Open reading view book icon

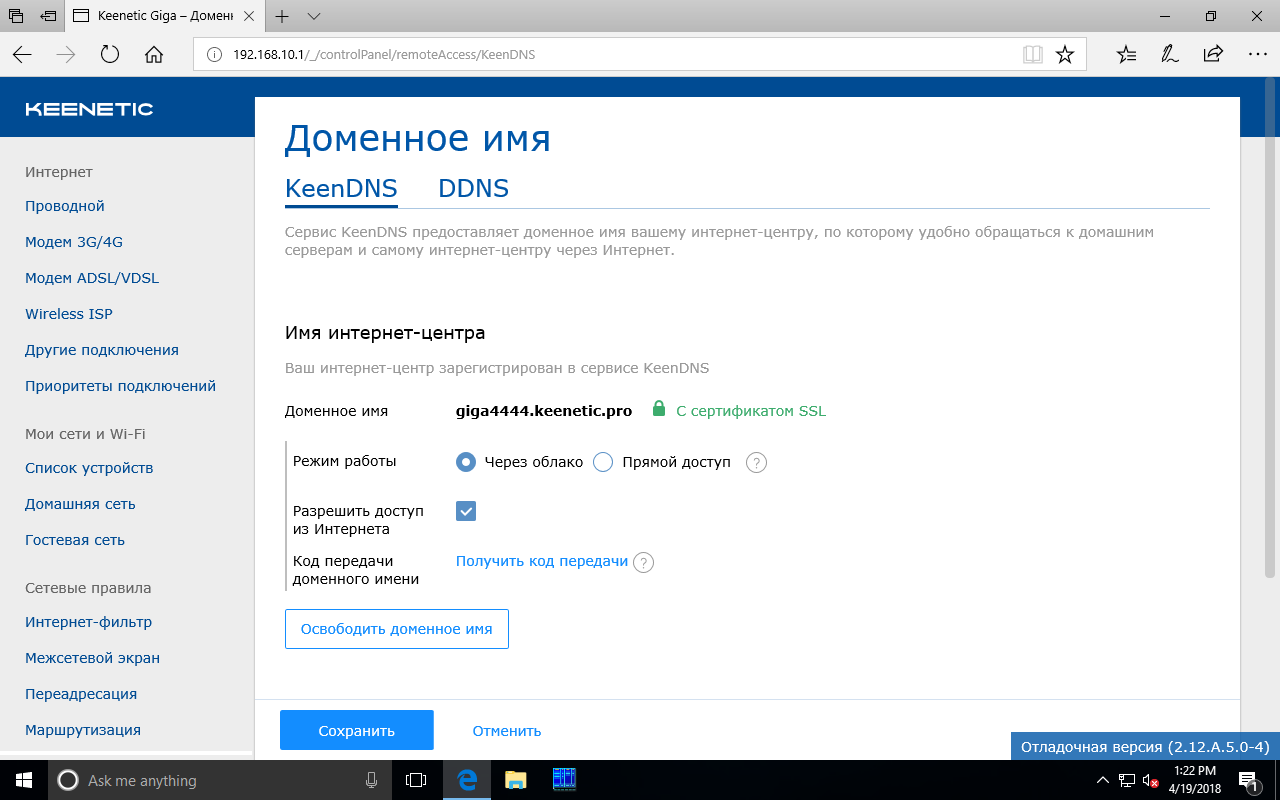tap(1033, 55)
